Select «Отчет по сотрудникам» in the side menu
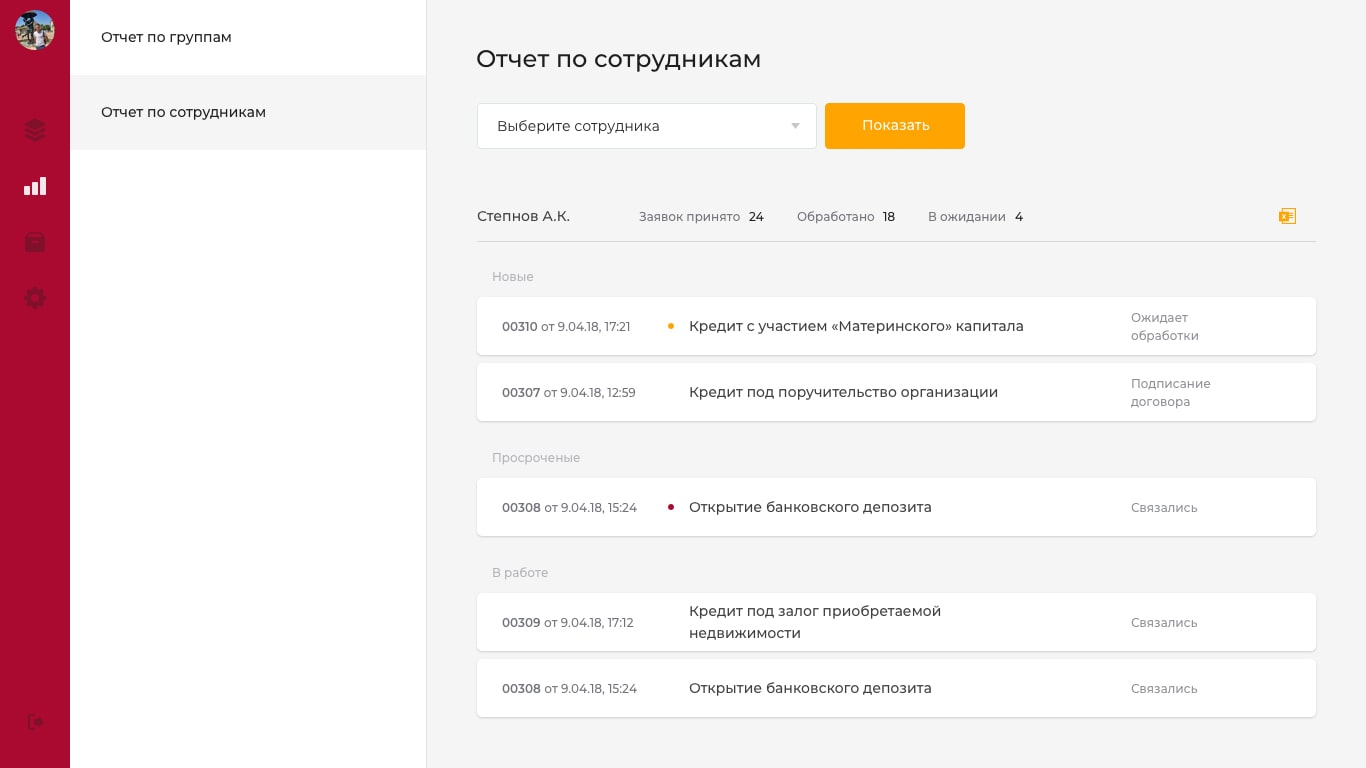The width and height of the screenshot is (1366, 768). (x=183, y=112)
